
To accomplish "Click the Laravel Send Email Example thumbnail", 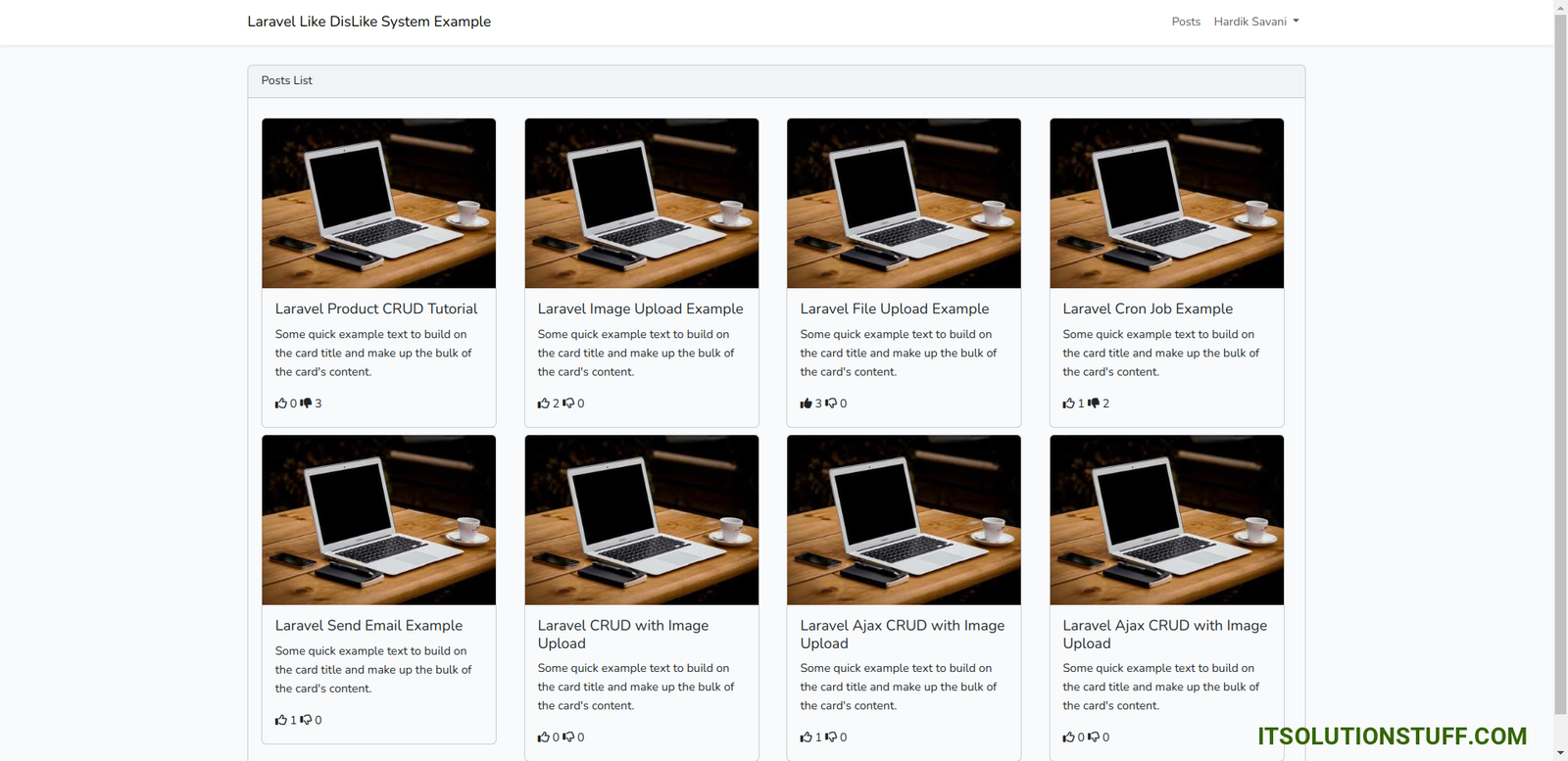I will pos(378,520).
